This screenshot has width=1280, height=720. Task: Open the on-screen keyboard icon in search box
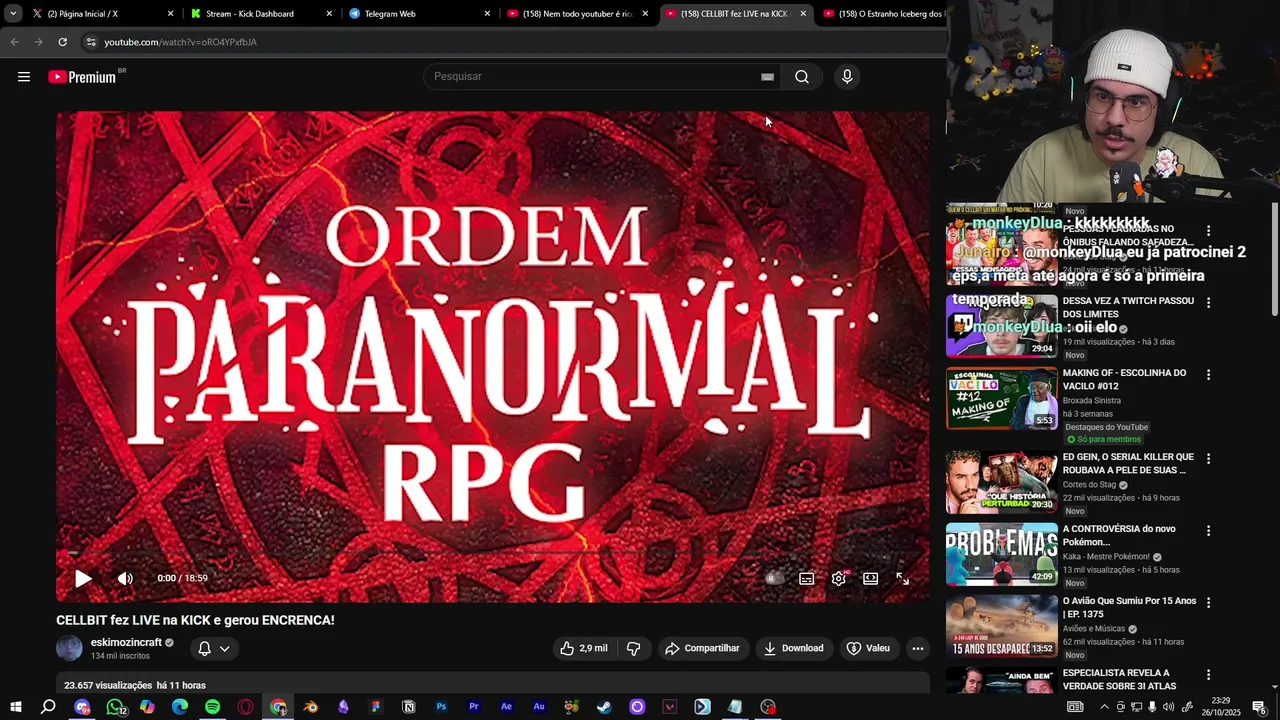click(767, 77)
